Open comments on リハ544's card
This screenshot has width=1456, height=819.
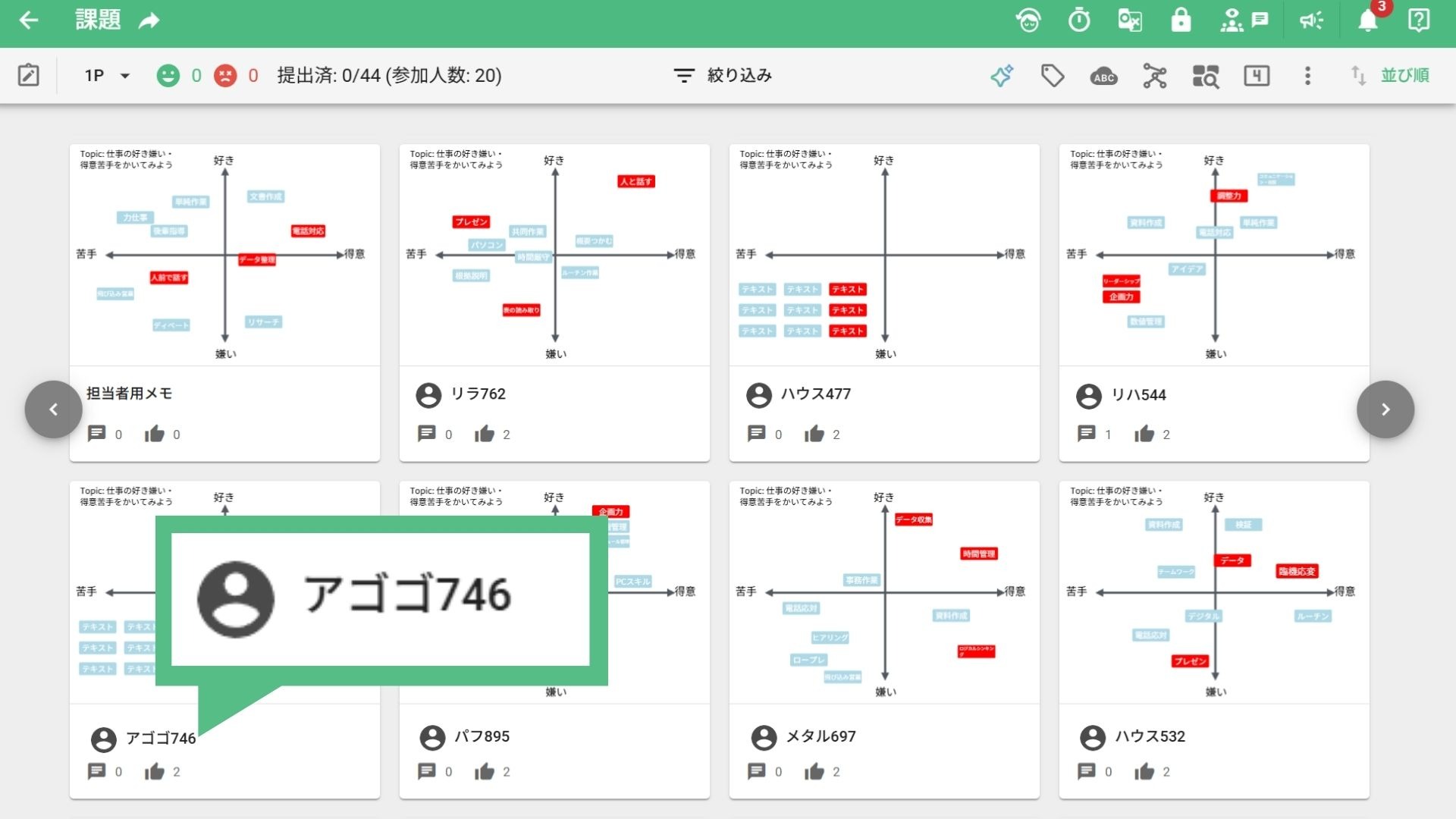1087,434
